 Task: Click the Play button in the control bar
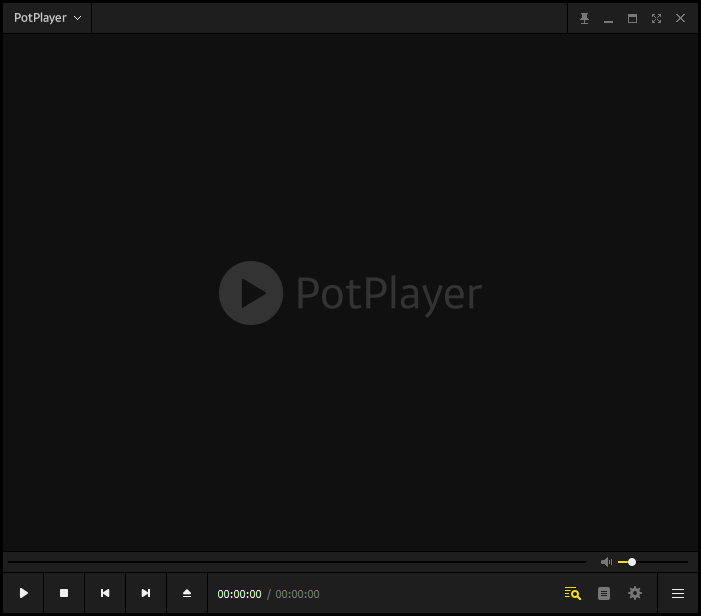(24, 593)
